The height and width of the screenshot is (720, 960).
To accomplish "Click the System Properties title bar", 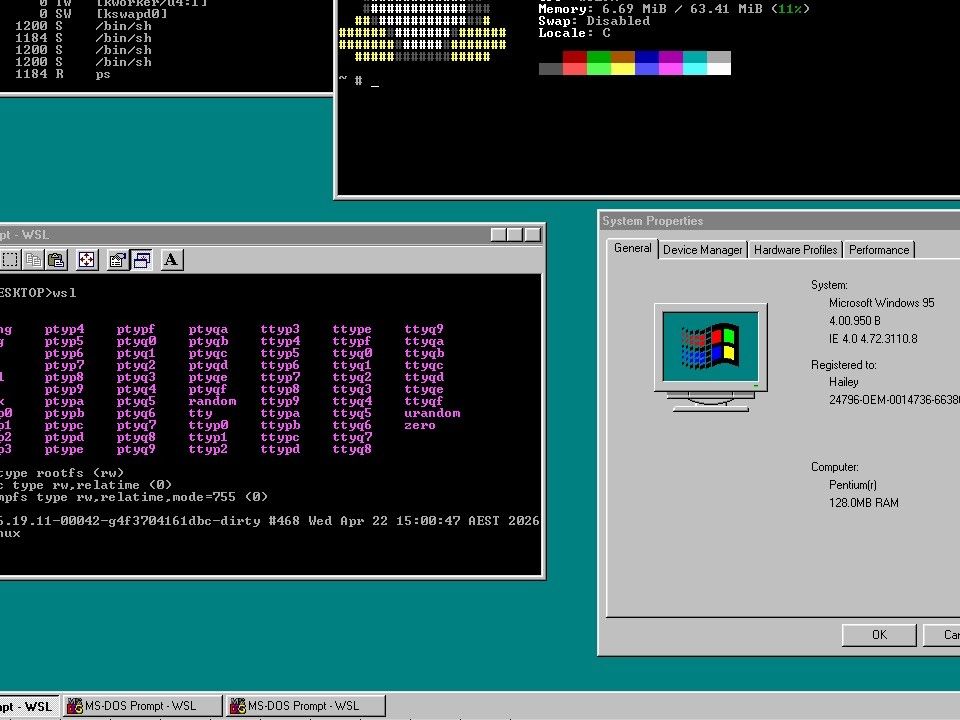I will [x=779, y=221].
